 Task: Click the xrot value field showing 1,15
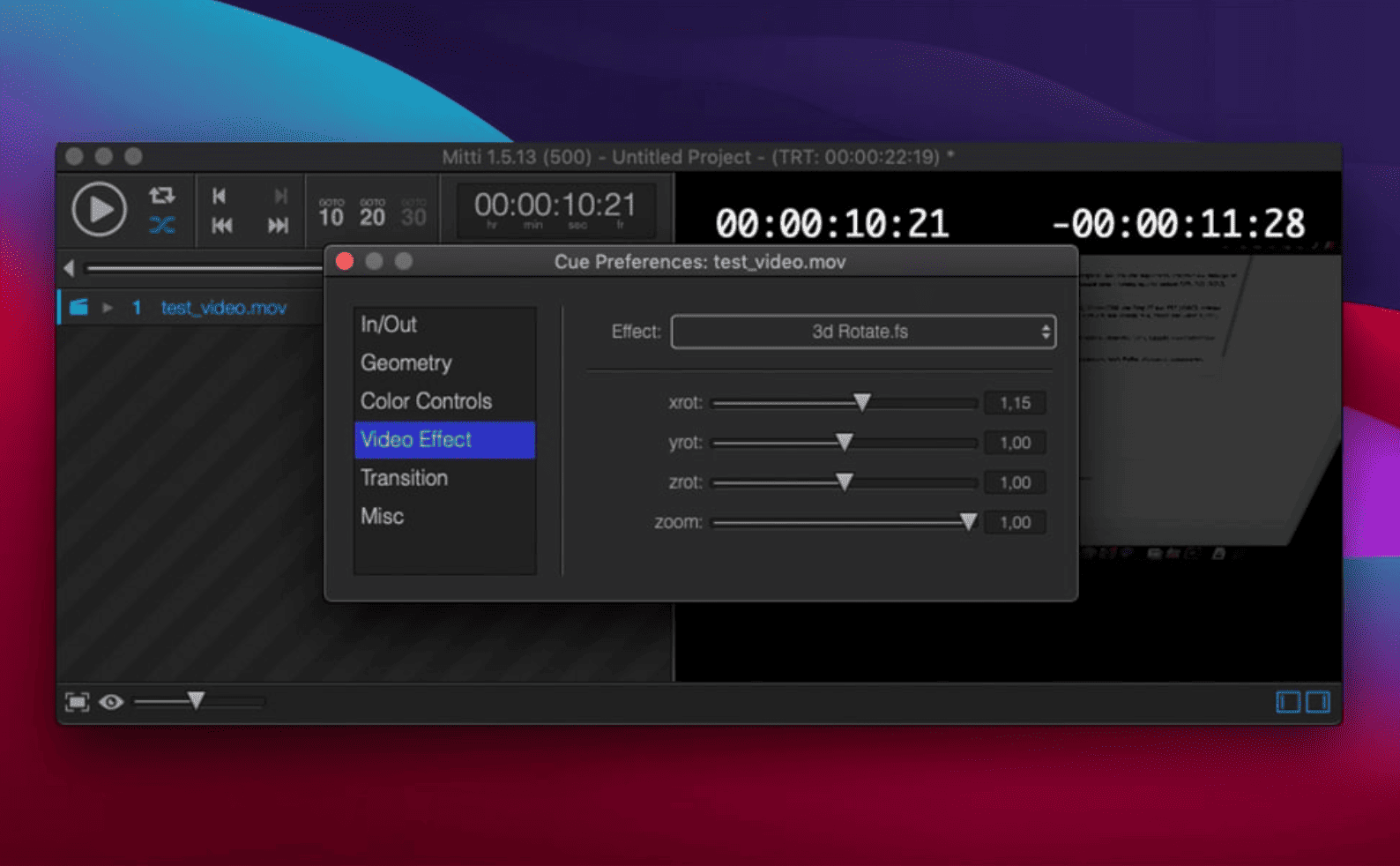point(1016,403)
